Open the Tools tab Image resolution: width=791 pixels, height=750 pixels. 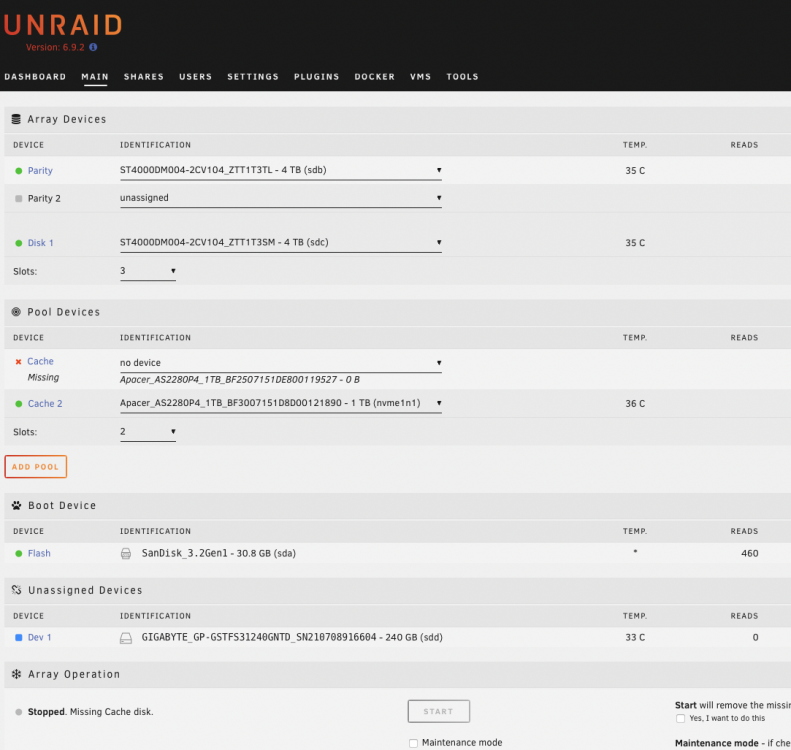coord(462,77)
